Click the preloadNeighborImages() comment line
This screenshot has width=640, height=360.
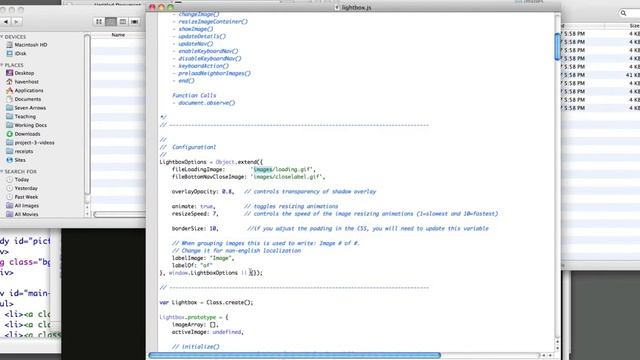click(x=211, y=73)
